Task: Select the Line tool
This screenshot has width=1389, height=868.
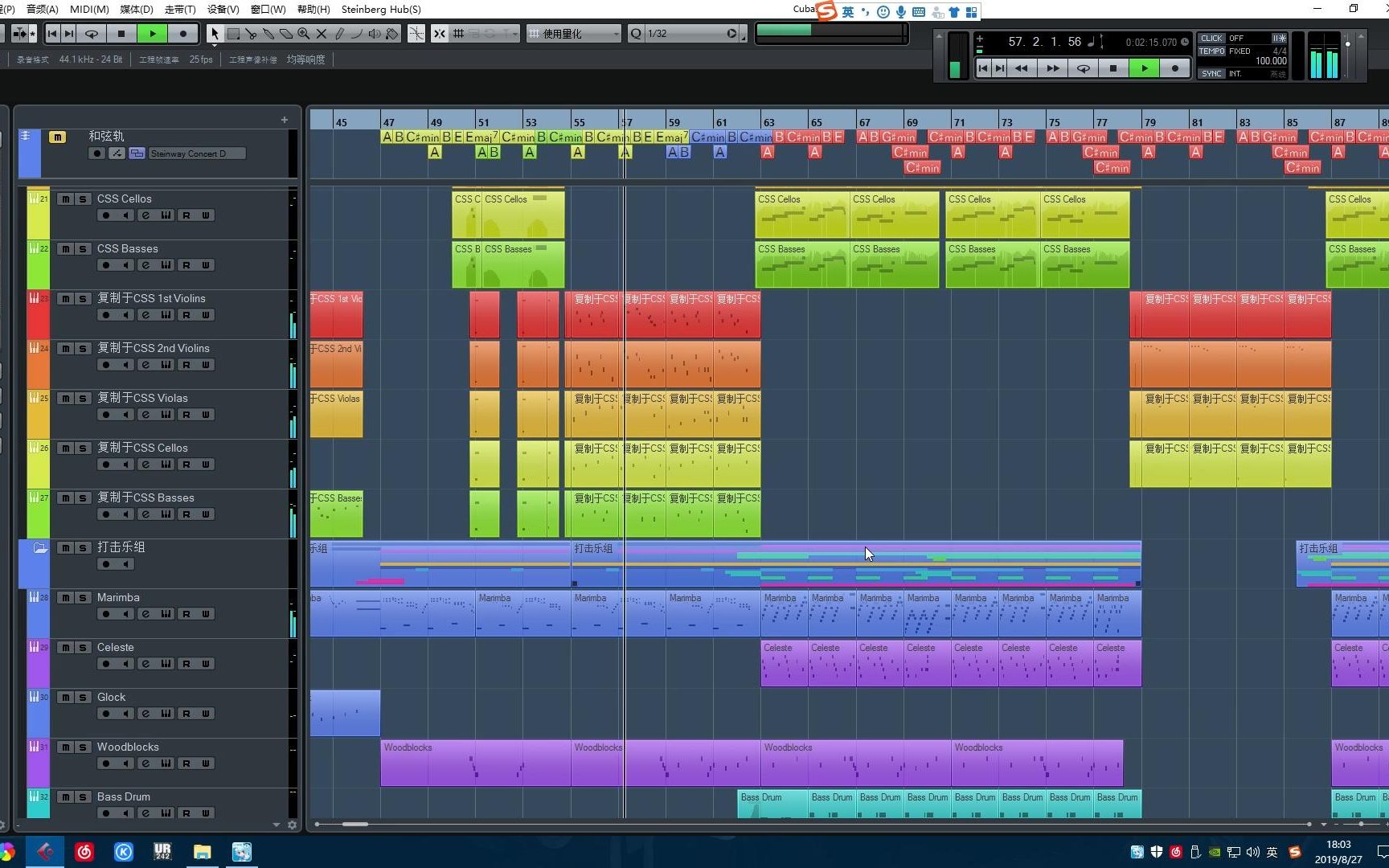Action: coord(357,34)
